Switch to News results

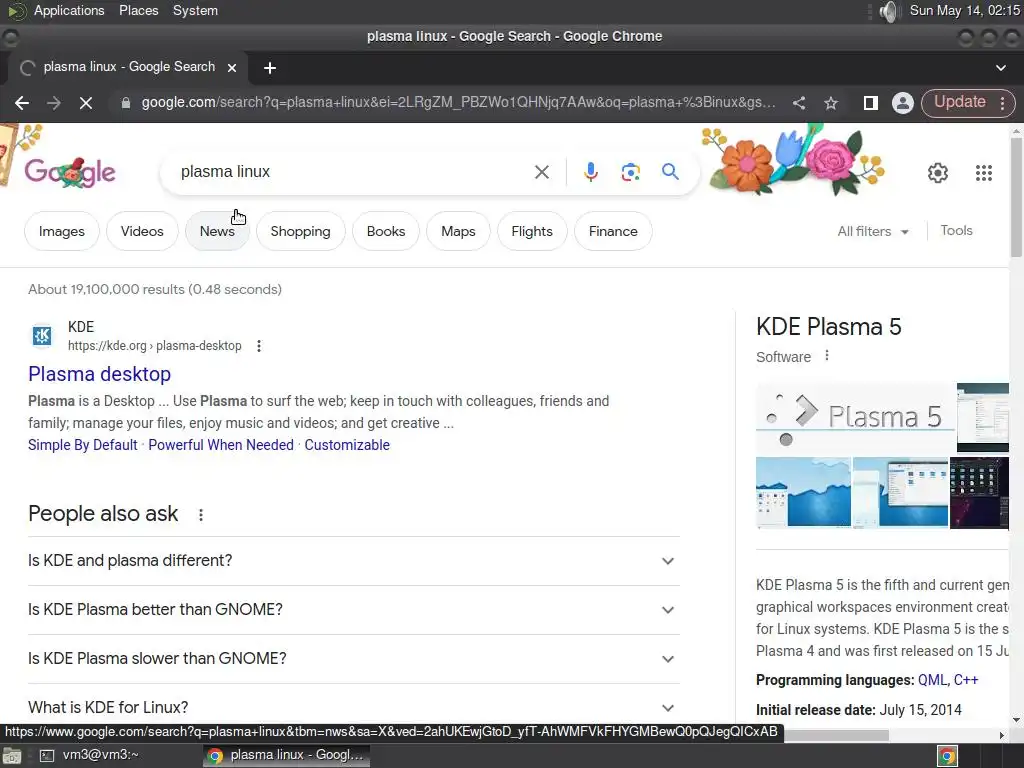(x=217, y=231)
